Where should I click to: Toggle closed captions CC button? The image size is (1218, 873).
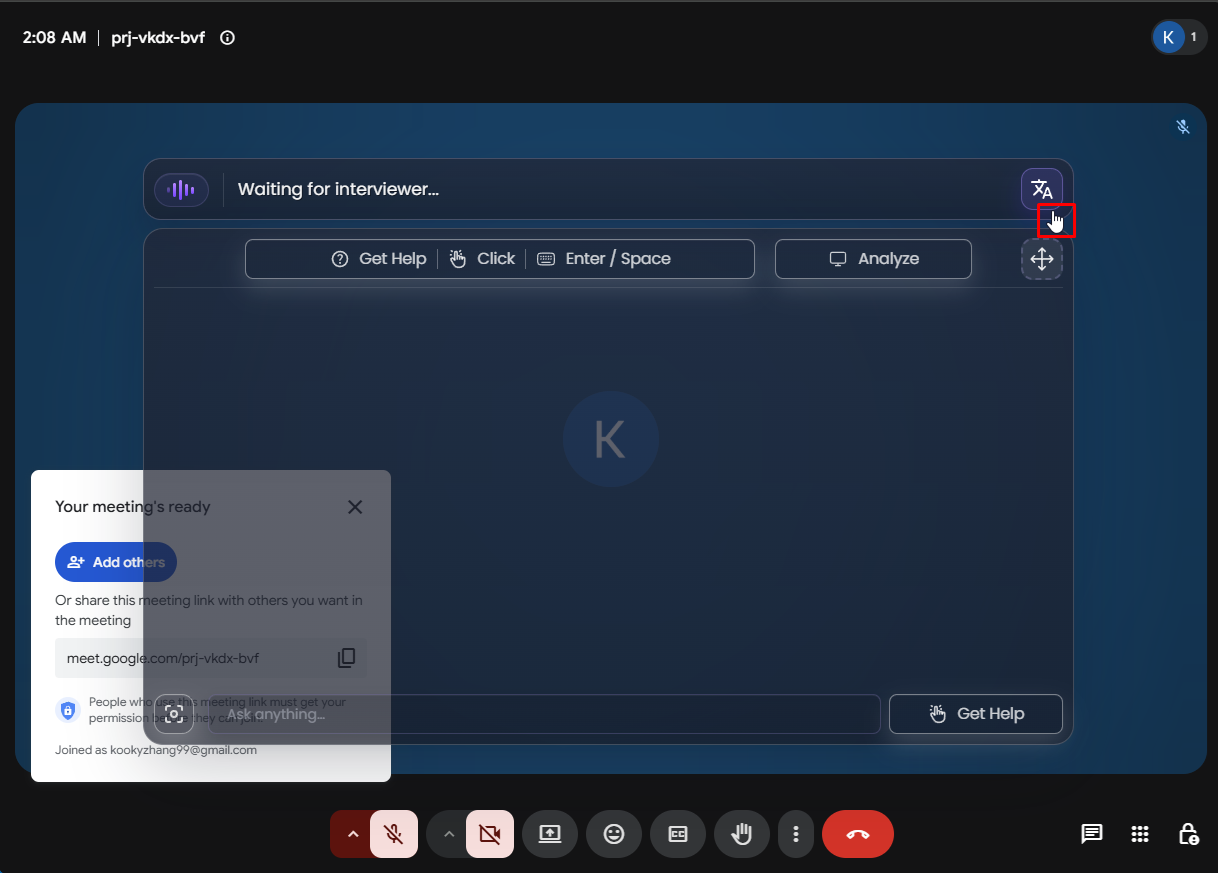pos(678,834)
